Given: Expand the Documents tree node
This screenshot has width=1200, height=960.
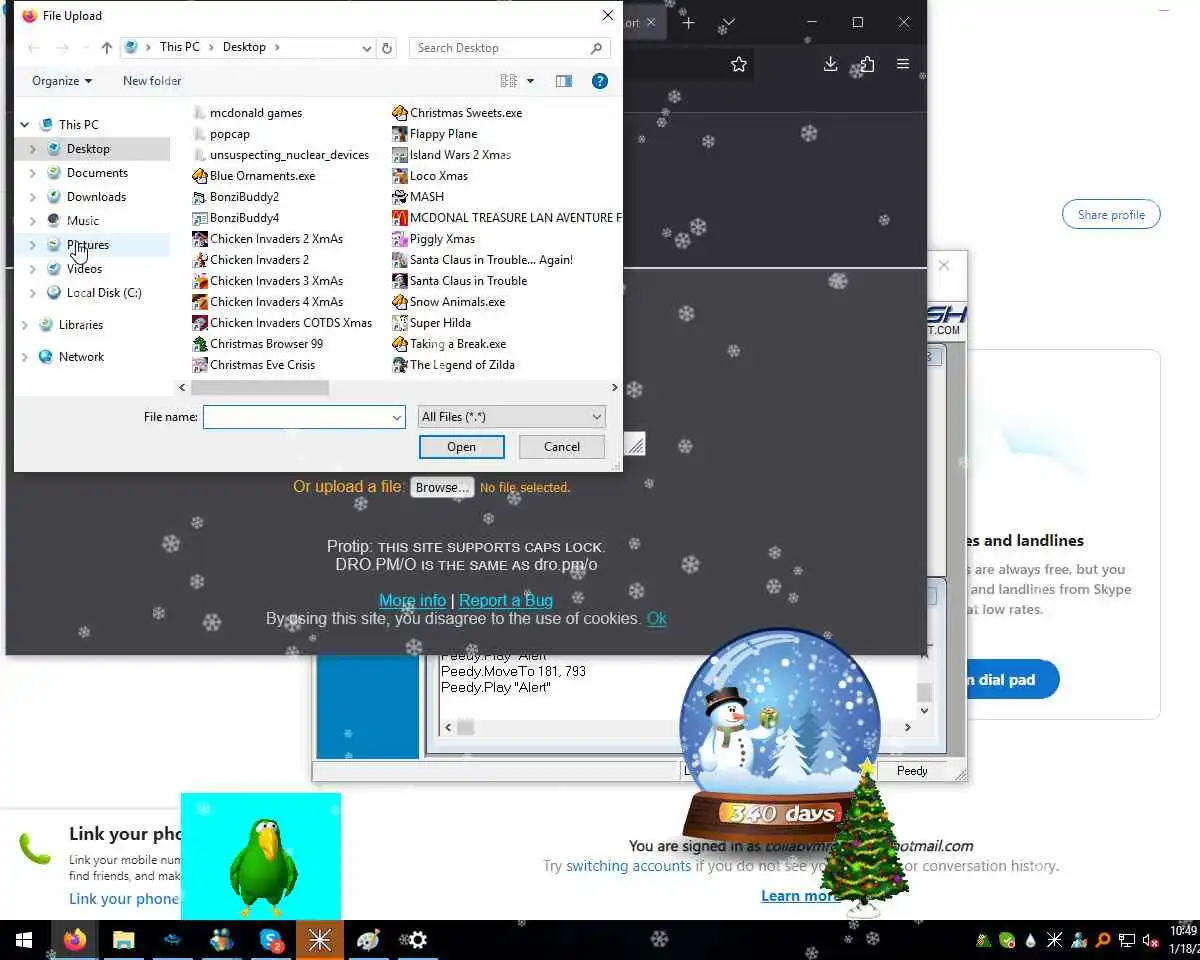Looking at the screenshot, I should (33, 173).
